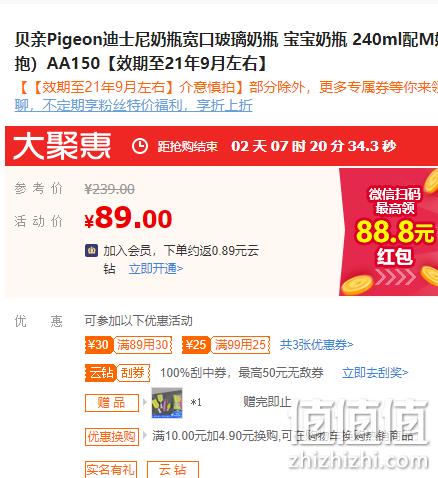Click the small arrow next to 赠品 tag
This screenshot has width=438, height=478.
[144, 402]
